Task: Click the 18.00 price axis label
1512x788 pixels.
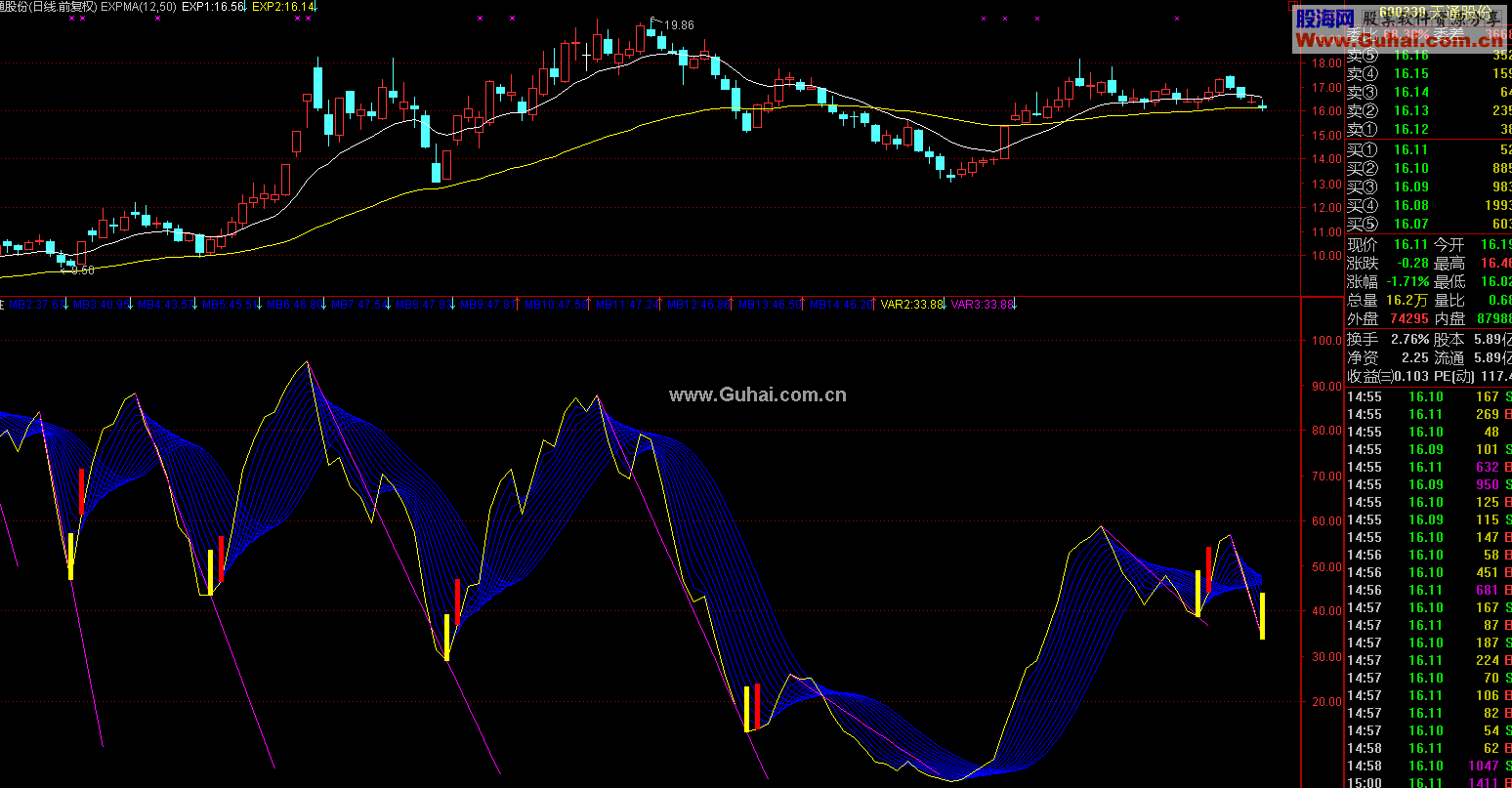Action: click(x=1326, y=63)
